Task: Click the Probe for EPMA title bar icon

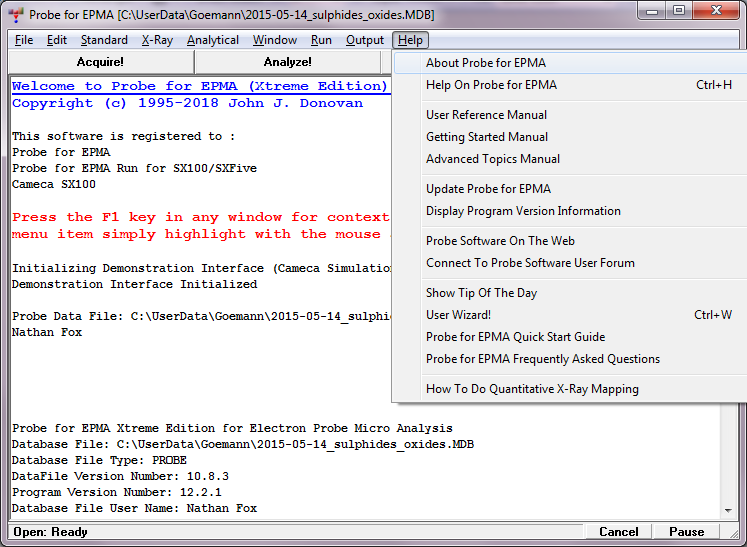Action: (15, 14)
